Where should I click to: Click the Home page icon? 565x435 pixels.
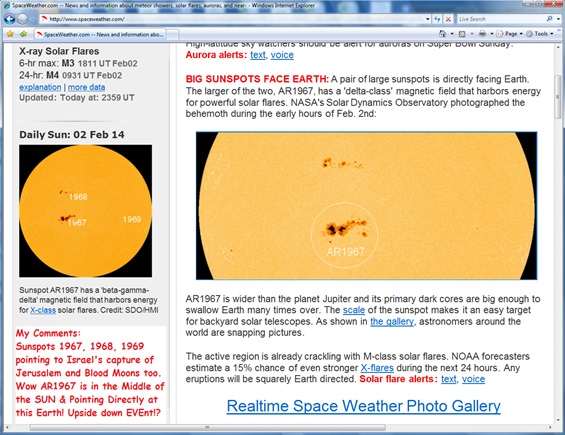[x=442, y=34]
